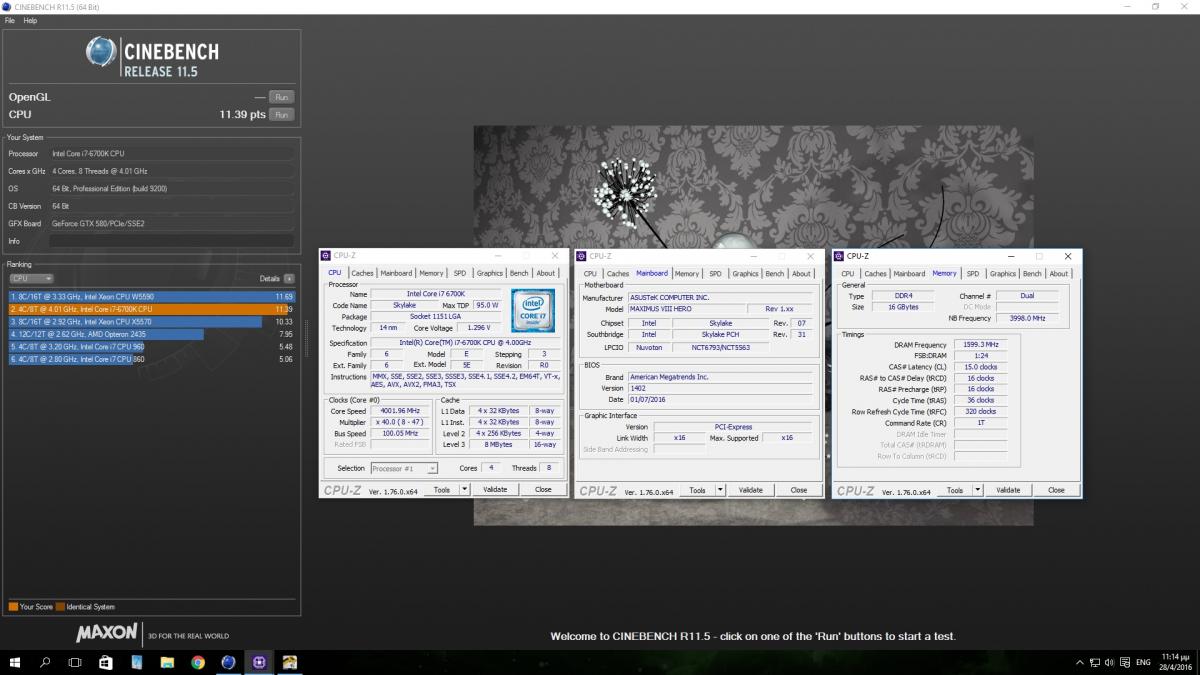Switch to Caches tab in CPU window
This screenshot has height=675, width=1200.
click(x=362, y=273)
